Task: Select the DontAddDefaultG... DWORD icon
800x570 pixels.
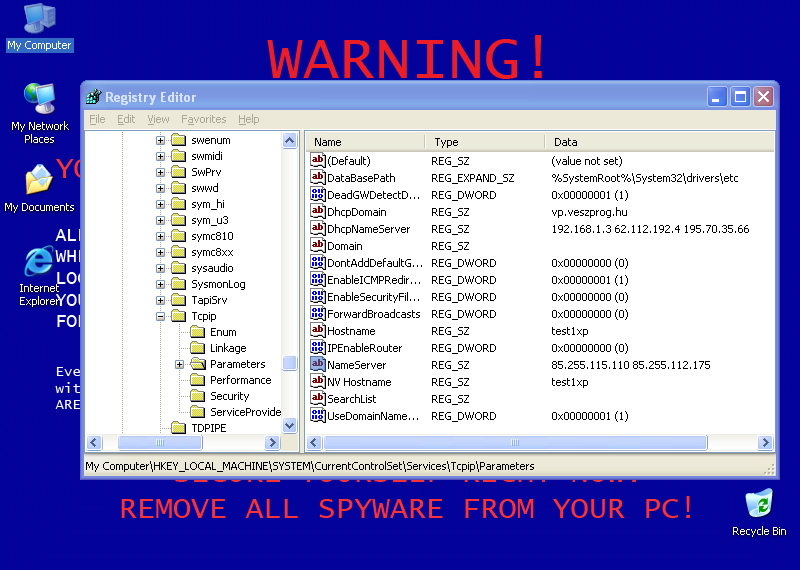Action: click(x=317, y=263)
